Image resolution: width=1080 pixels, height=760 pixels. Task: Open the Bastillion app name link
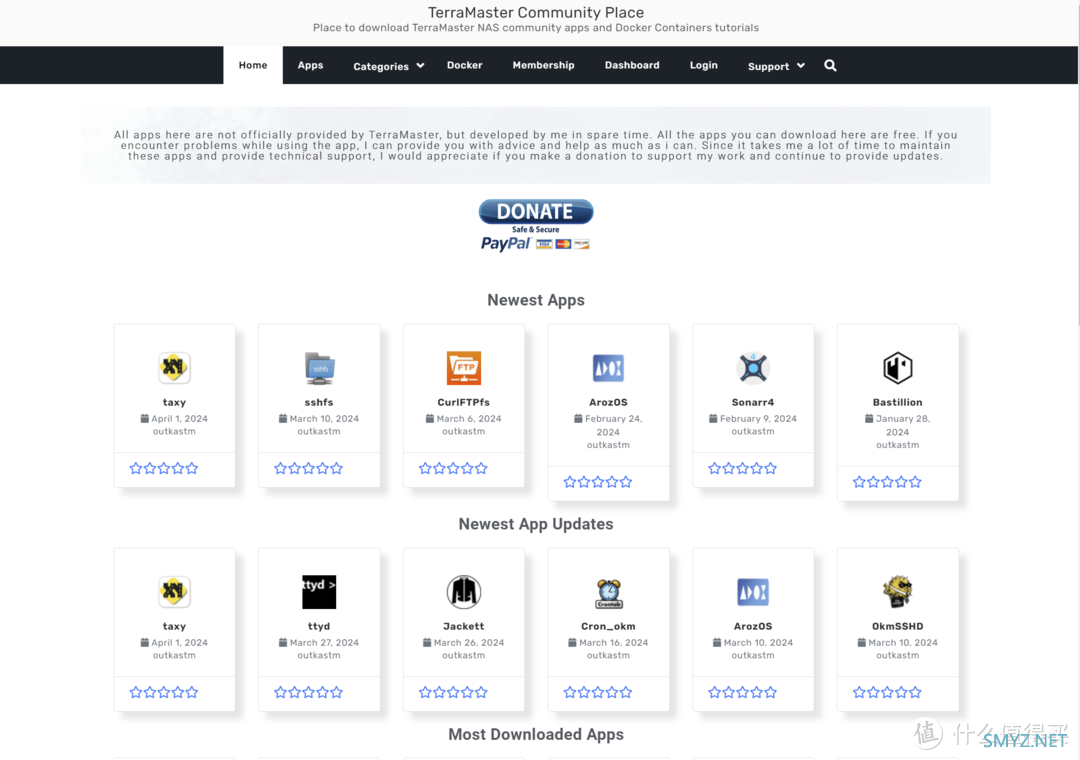[897, 402]
